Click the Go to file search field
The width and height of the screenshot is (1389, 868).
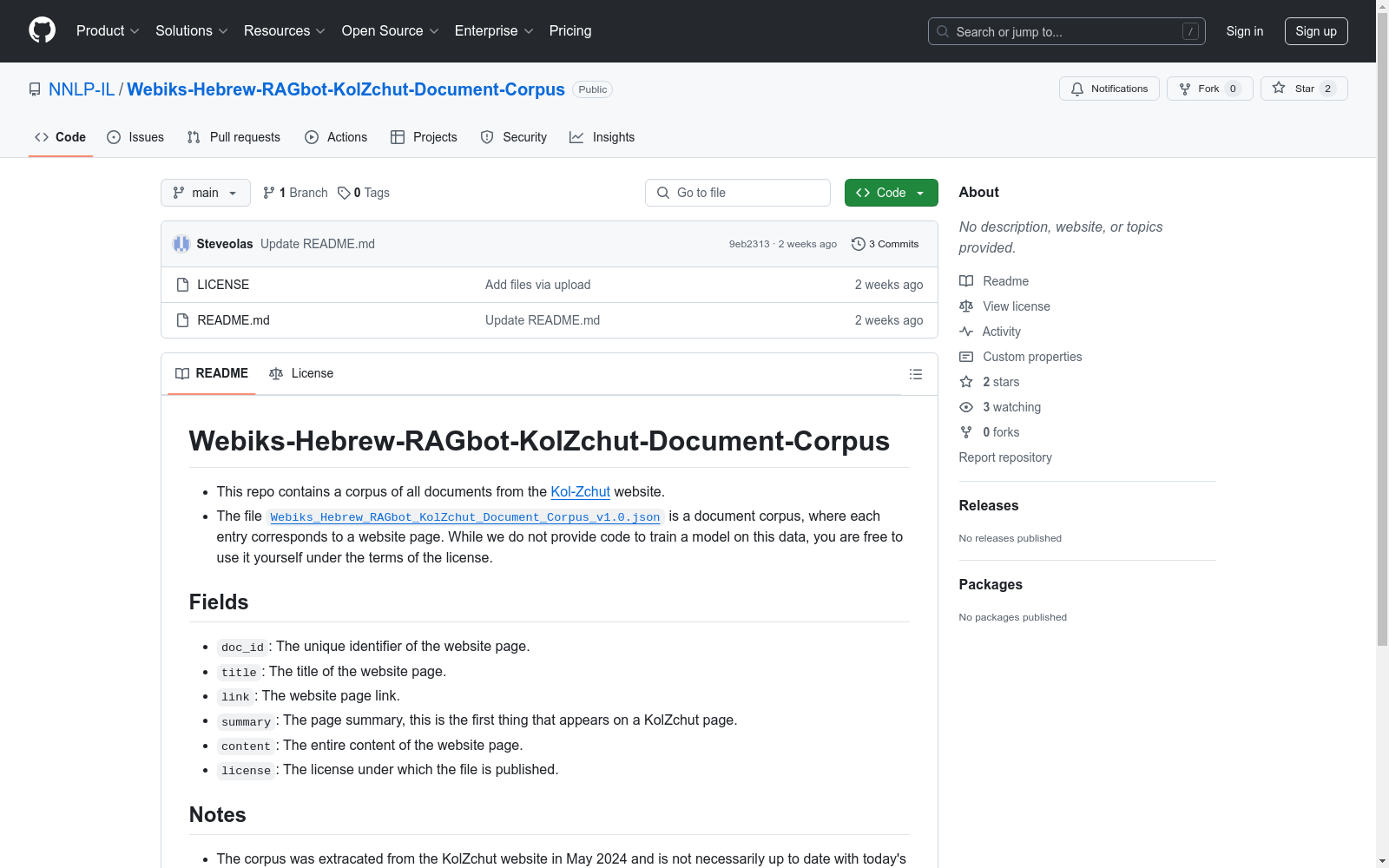[738, 193]
